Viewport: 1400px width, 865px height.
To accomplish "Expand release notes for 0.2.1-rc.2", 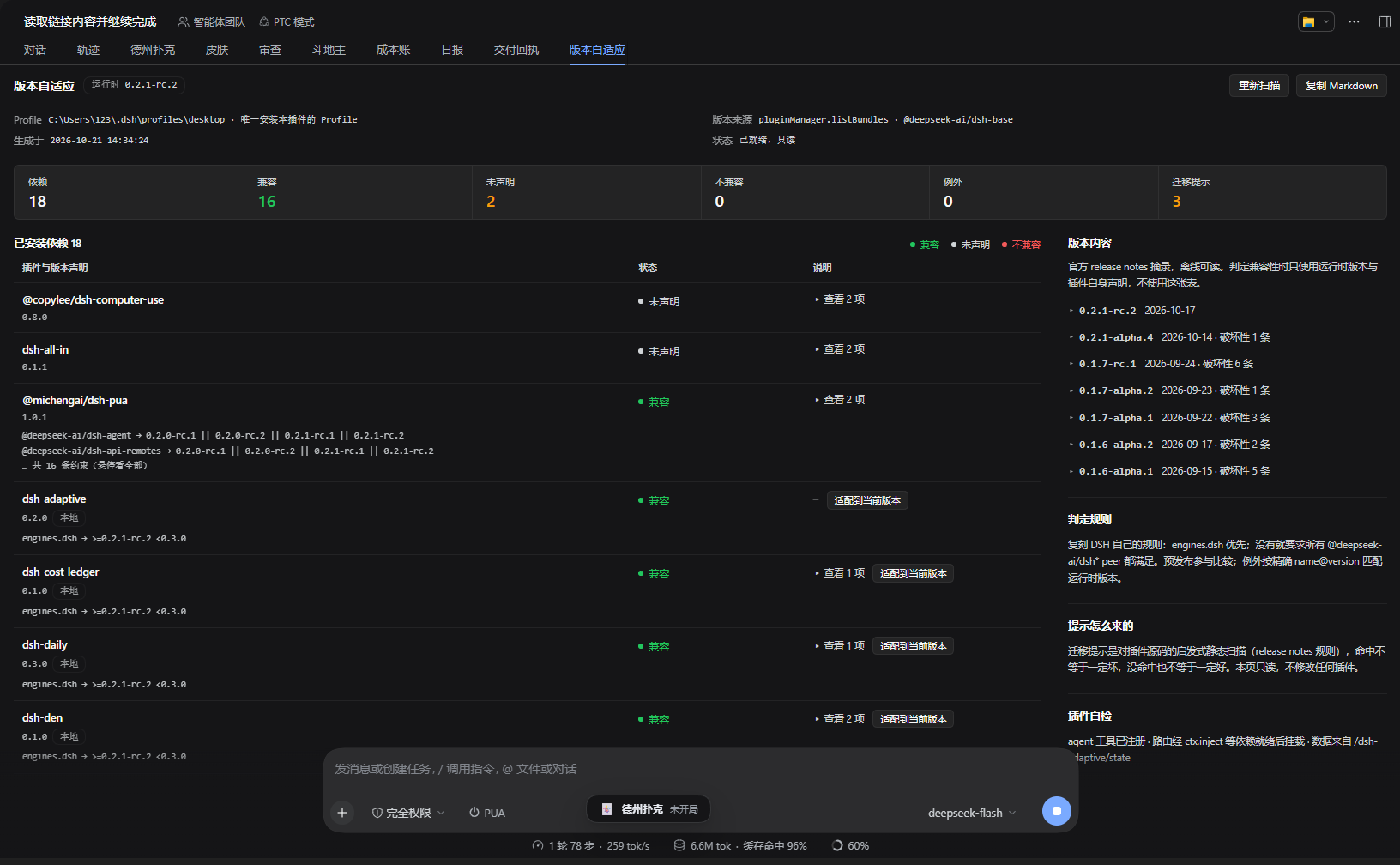I will click(1131, 311).
